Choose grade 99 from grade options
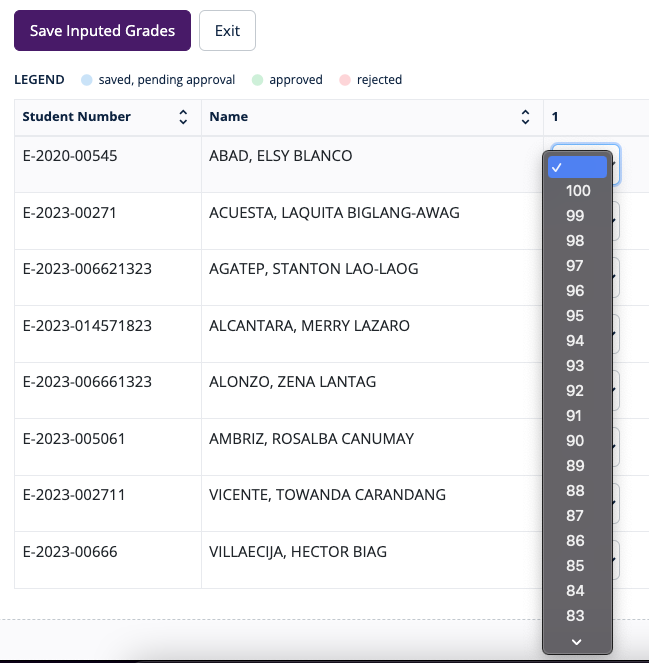649x663 pixels. pyautogui.click(x=575, y=216)
